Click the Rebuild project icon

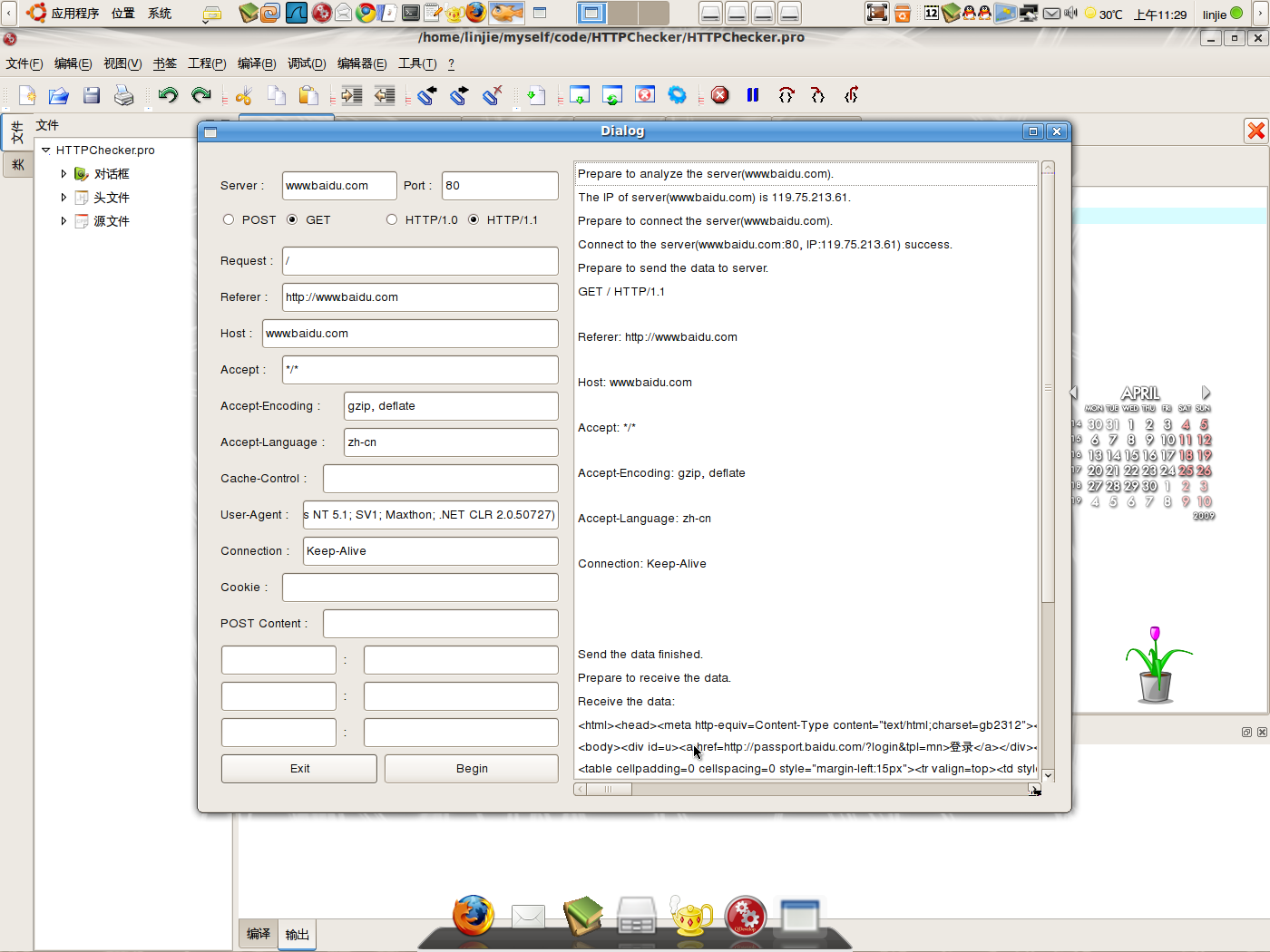[x=612, y=95]
